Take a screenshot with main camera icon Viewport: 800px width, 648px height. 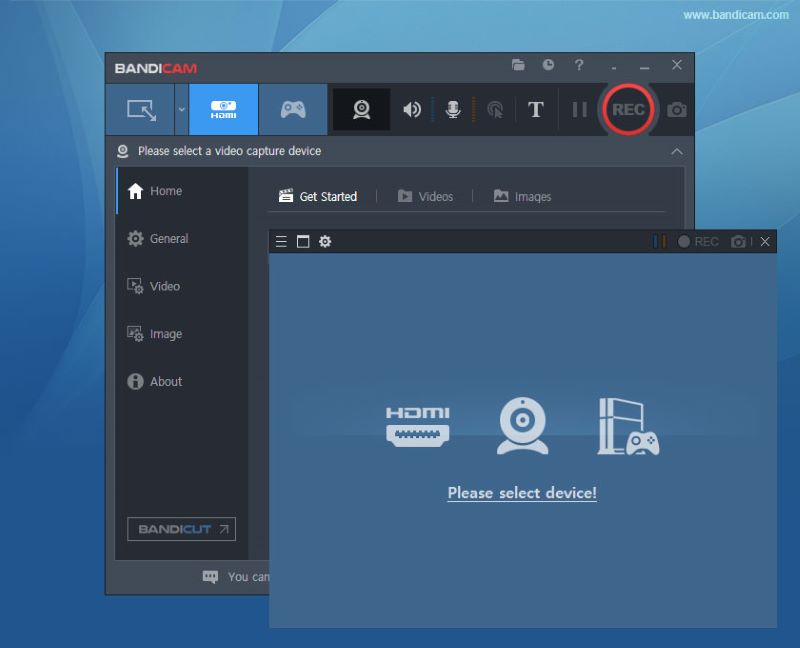point(677,110)
